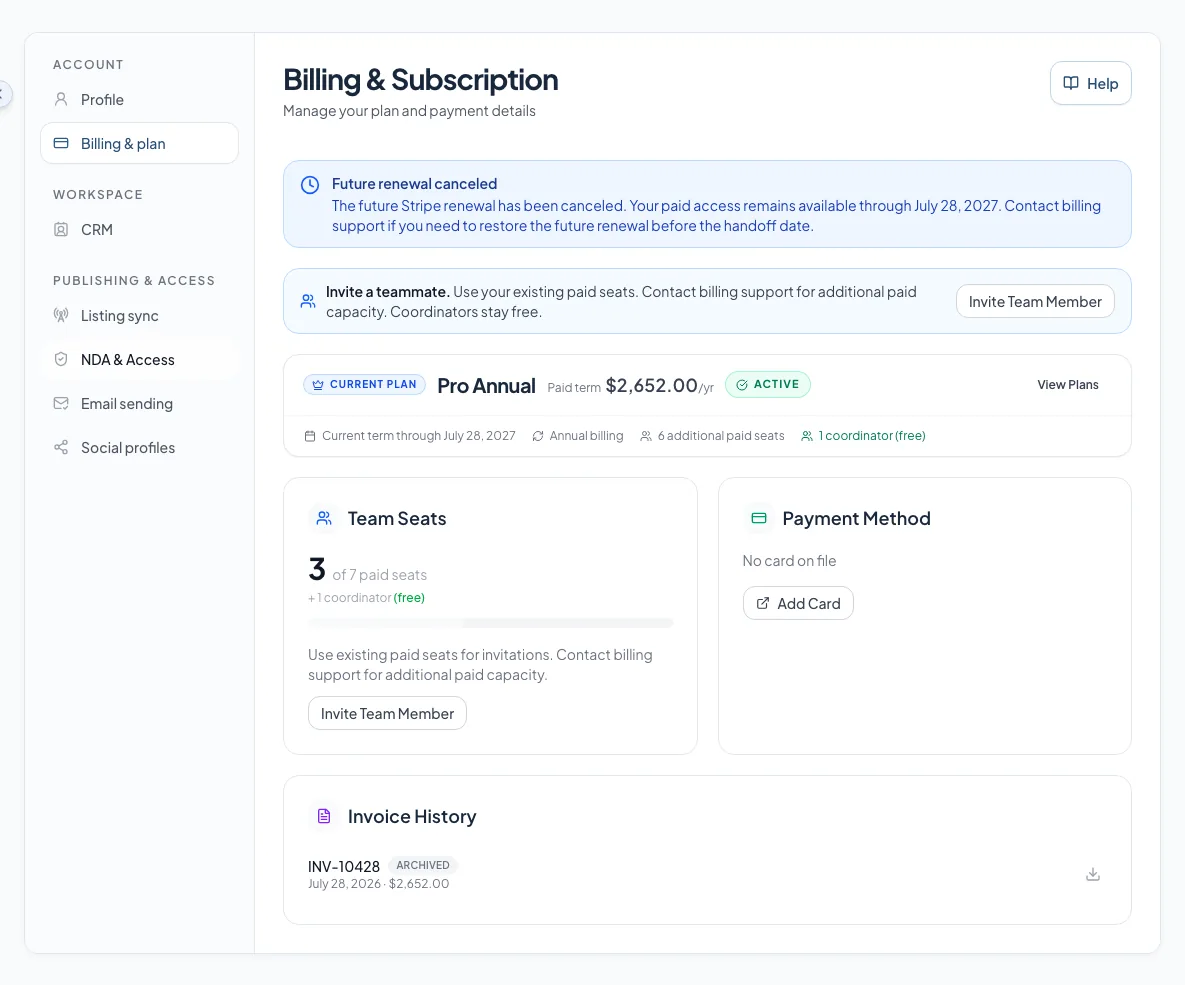Click the refresh icon by Annual billing
1185x985 pixels.
(538, 436)
